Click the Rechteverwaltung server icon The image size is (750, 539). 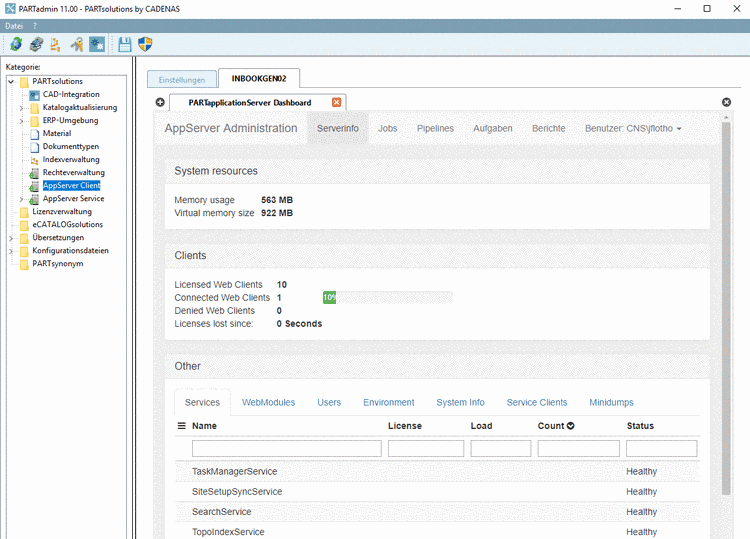pos(34,173)
